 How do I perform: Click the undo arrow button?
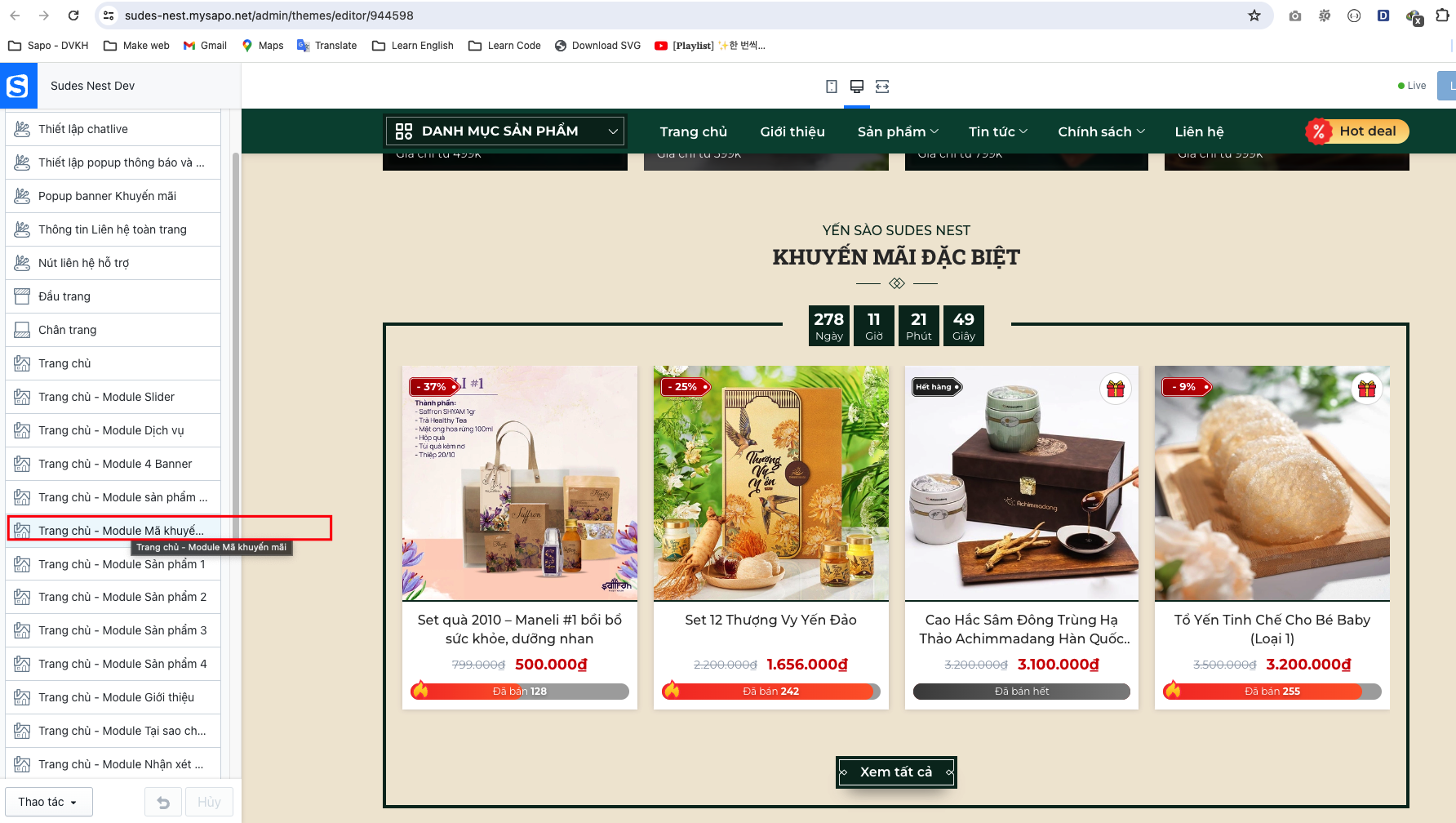(163, 802)
